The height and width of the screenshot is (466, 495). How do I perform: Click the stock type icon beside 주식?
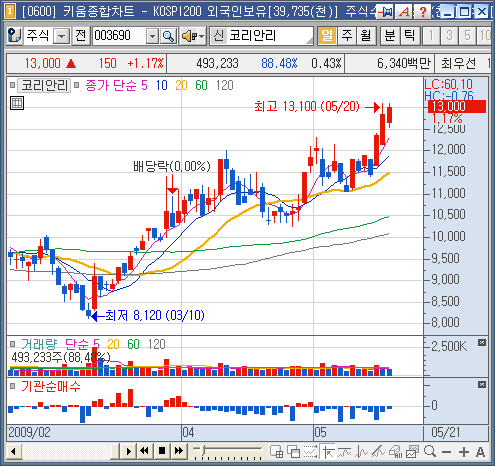coord(14,35)
